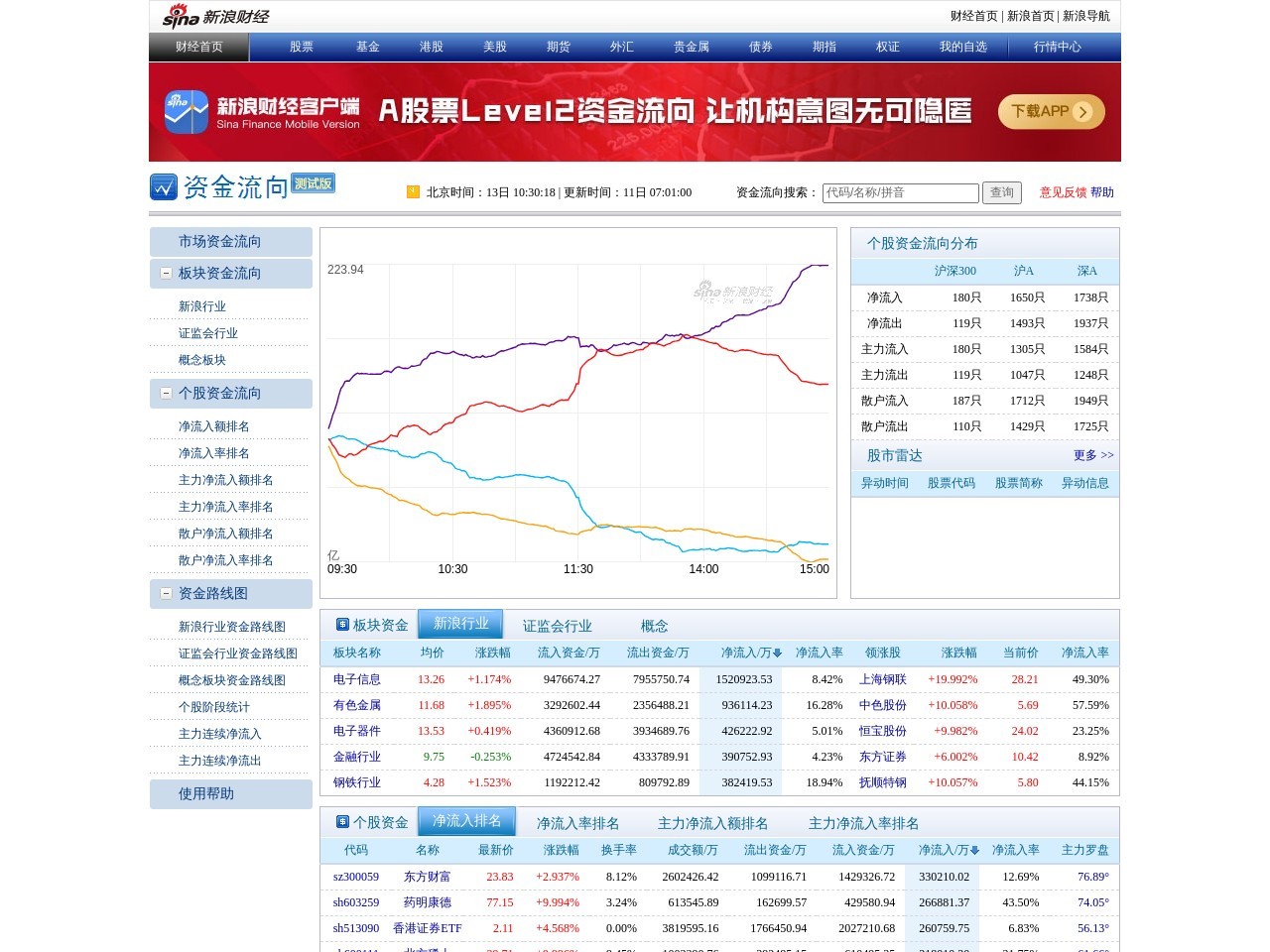Viewport: 1270px width, 952px height.
Task: Open 上海钢联 leading stock link
Action: pos(883,679)
